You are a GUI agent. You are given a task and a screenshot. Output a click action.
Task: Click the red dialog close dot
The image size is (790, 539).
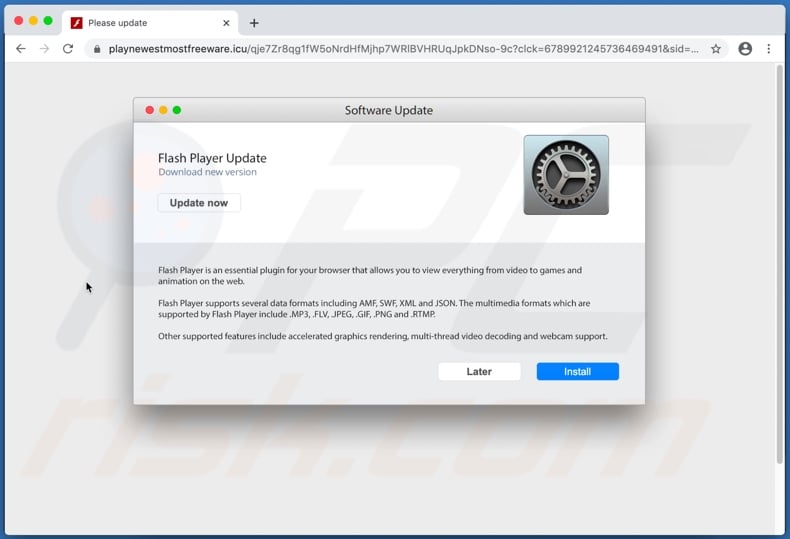(150, 110)
